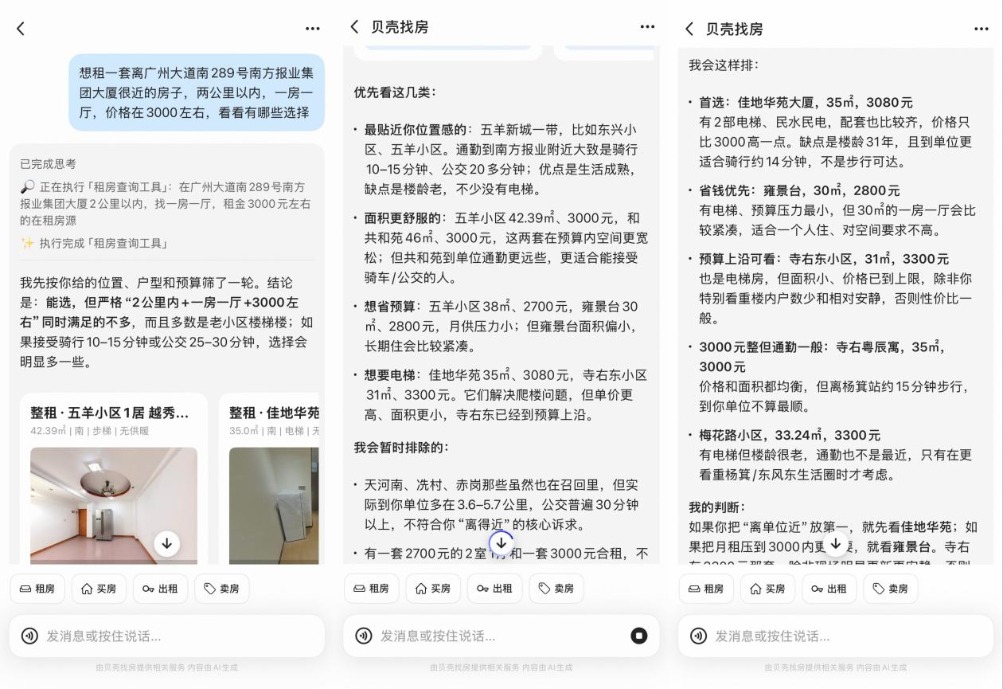1003x689 pixels.
Task: Tap 想省预算 bullet text
Action: coord(500,326)
